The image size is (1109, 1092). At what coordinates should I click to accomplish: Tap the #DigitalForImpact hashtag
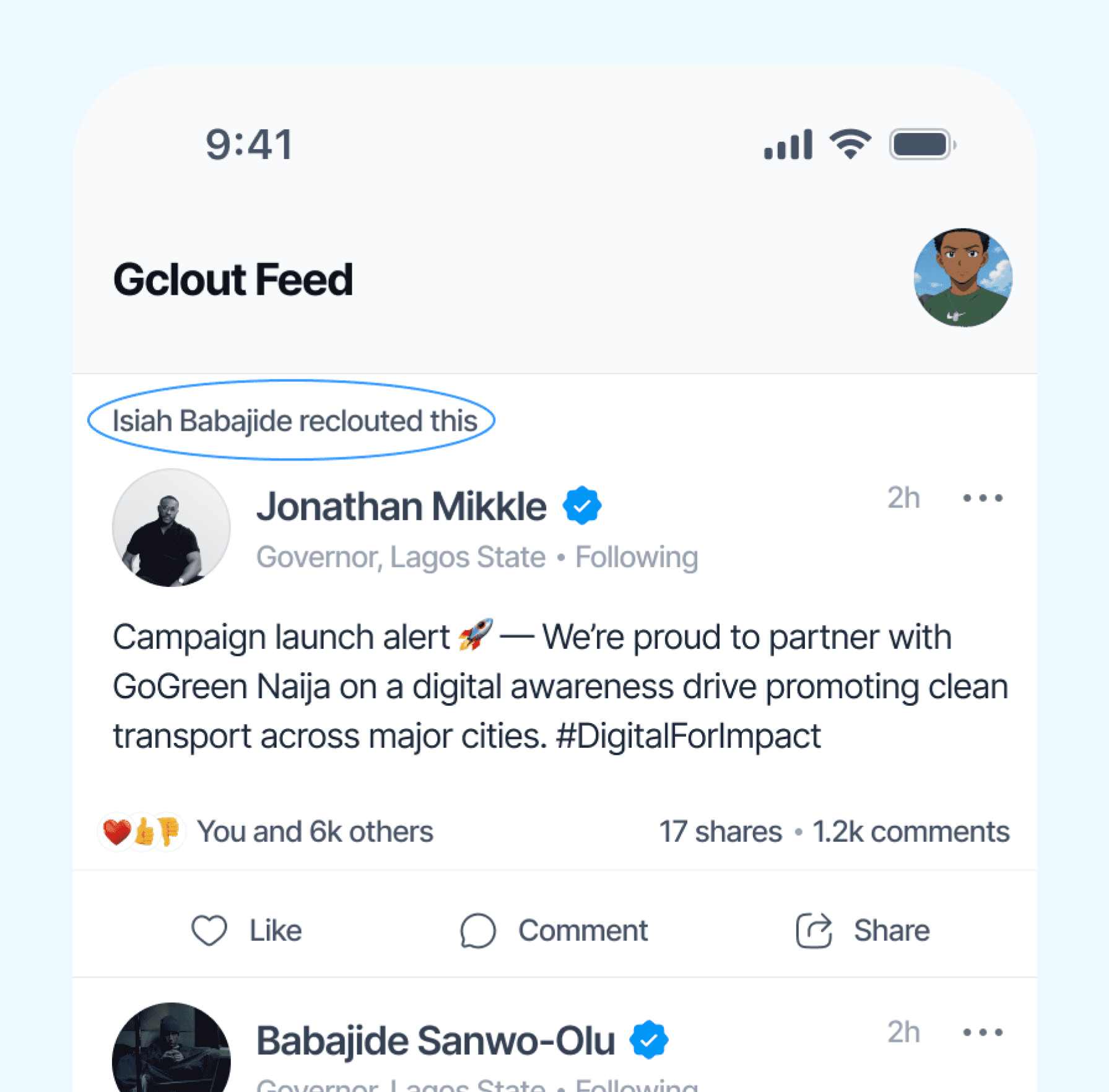688,736
